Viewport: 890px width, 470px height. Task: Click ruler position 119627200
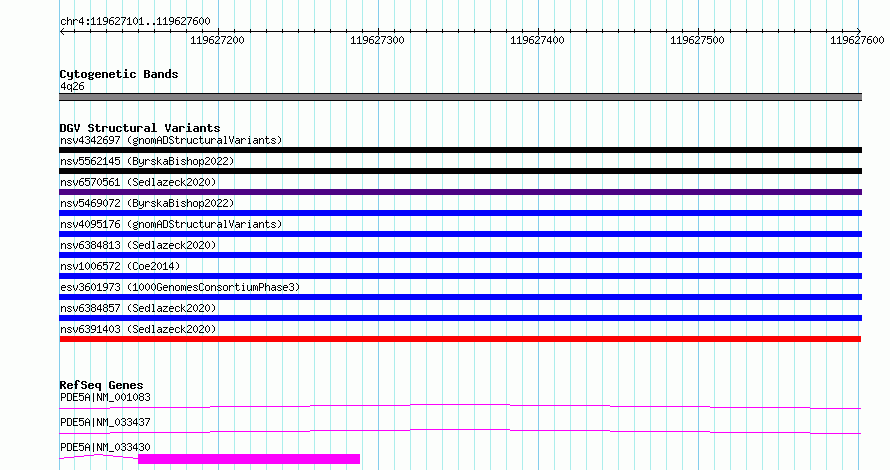pos(217,40)
